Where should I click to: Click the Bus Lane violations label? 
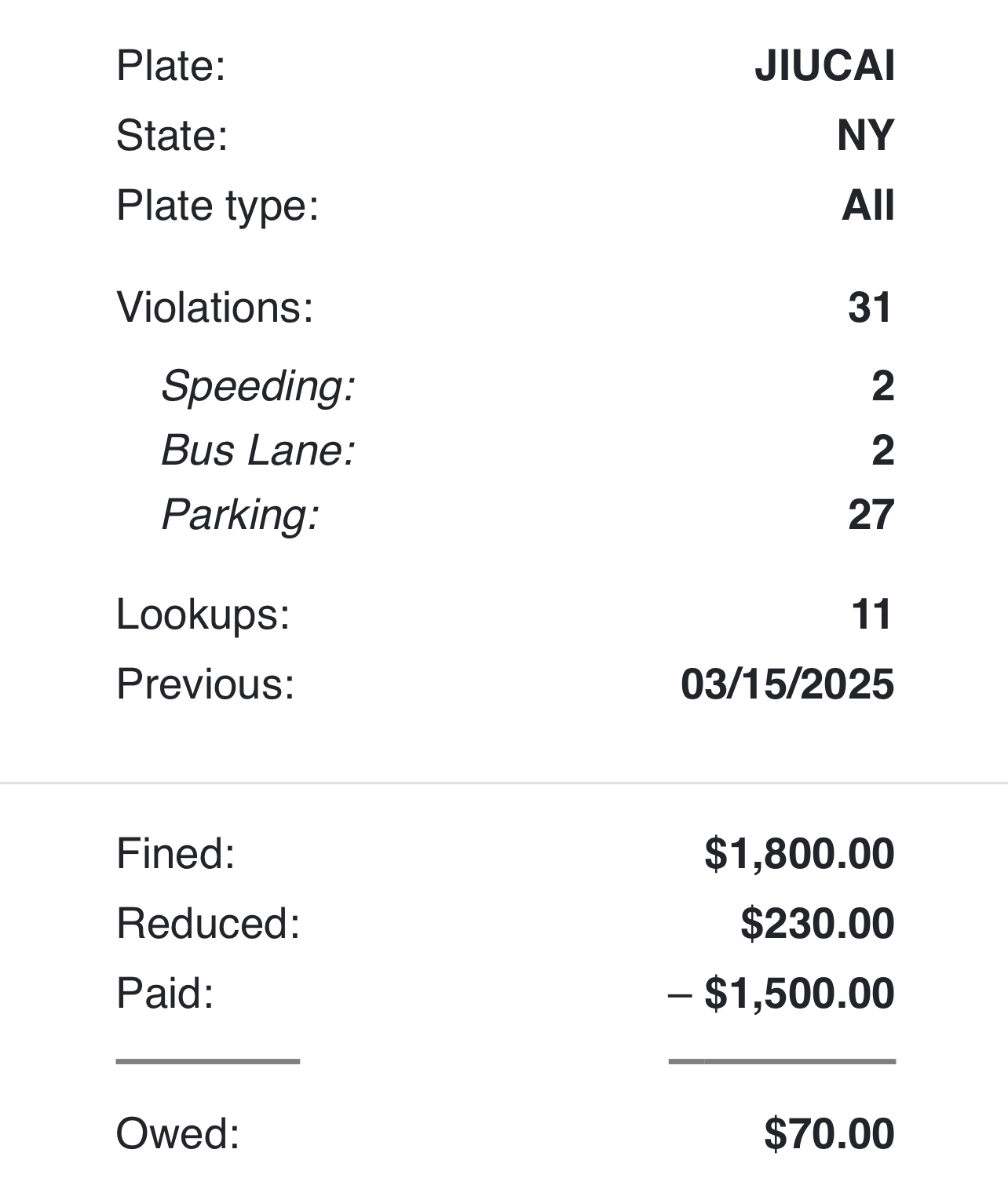pos(258,451)
